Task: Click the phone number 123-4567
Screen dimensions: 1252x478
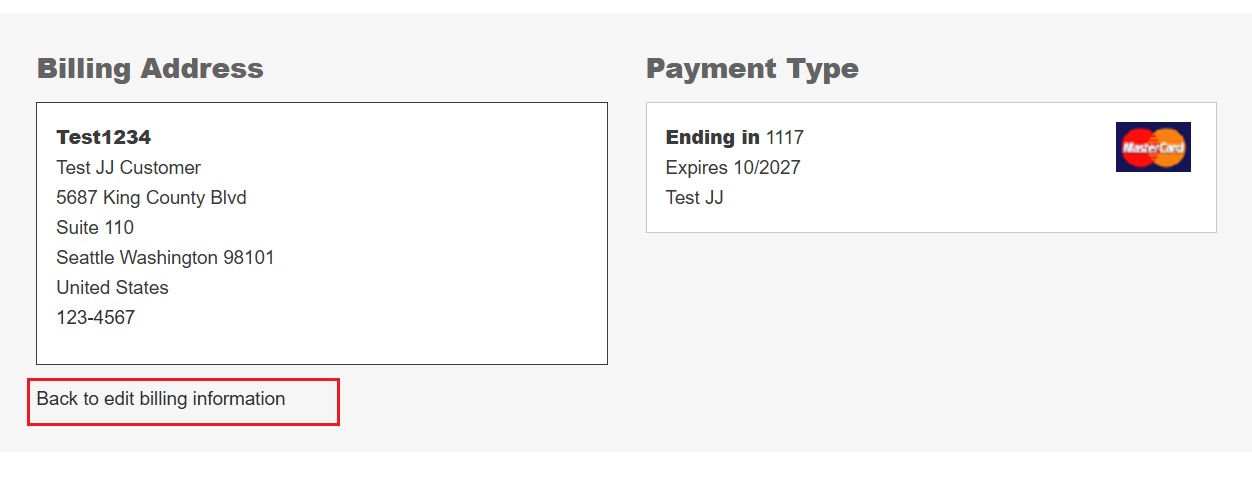Action: tap(95, 318)
